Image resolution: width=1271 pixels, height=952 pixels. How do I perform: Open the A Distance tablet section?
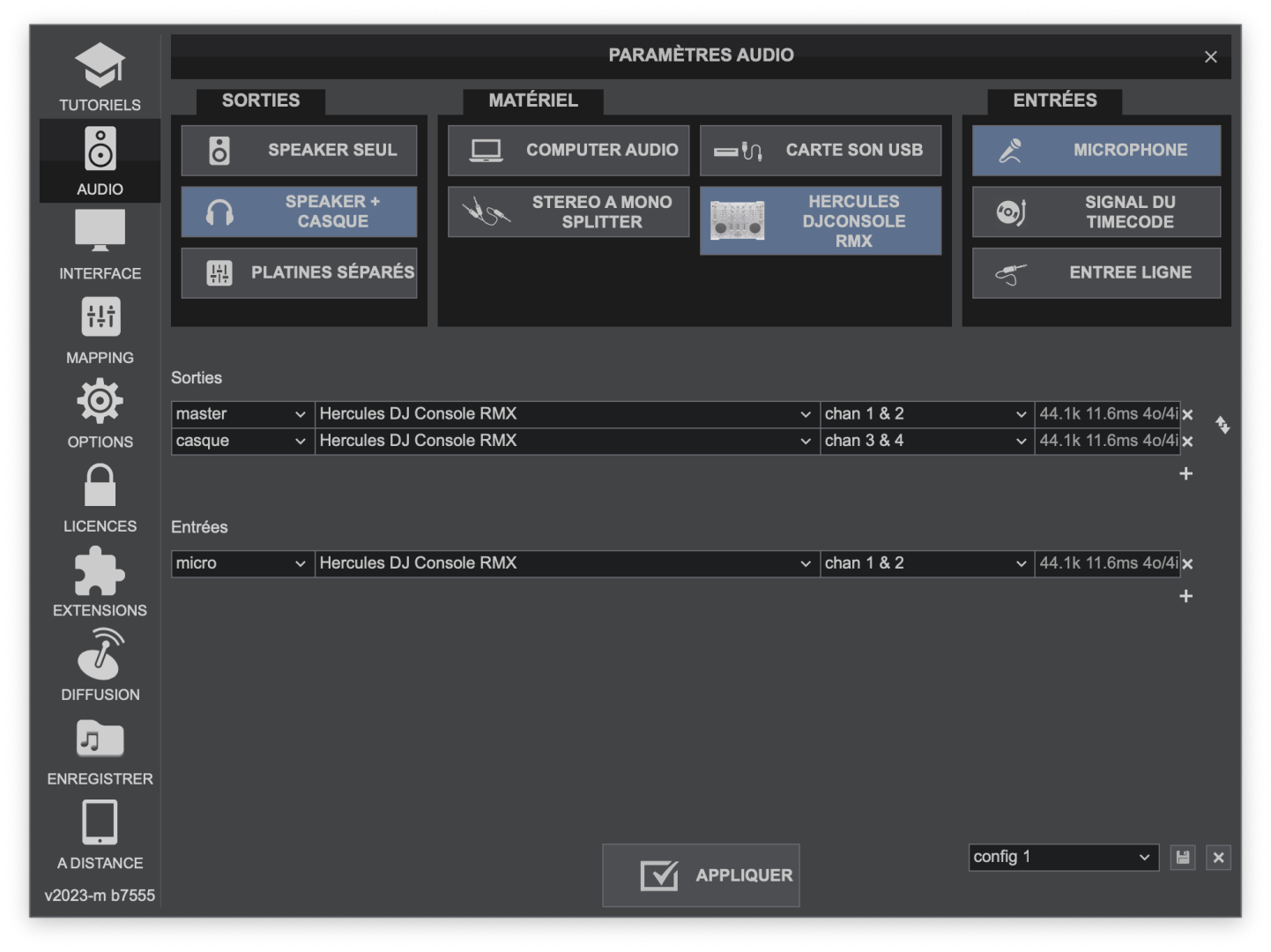pos(100,835)
